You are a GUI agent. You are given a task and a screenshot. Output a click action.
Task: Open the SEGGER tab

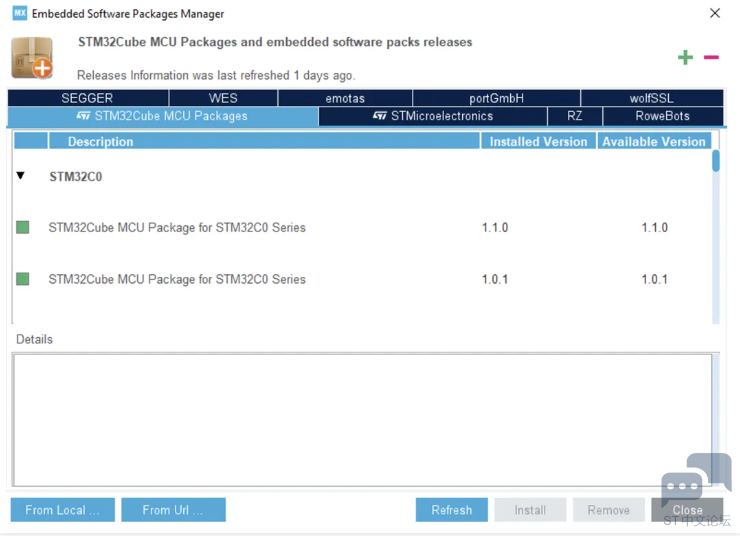pos(88,98)
